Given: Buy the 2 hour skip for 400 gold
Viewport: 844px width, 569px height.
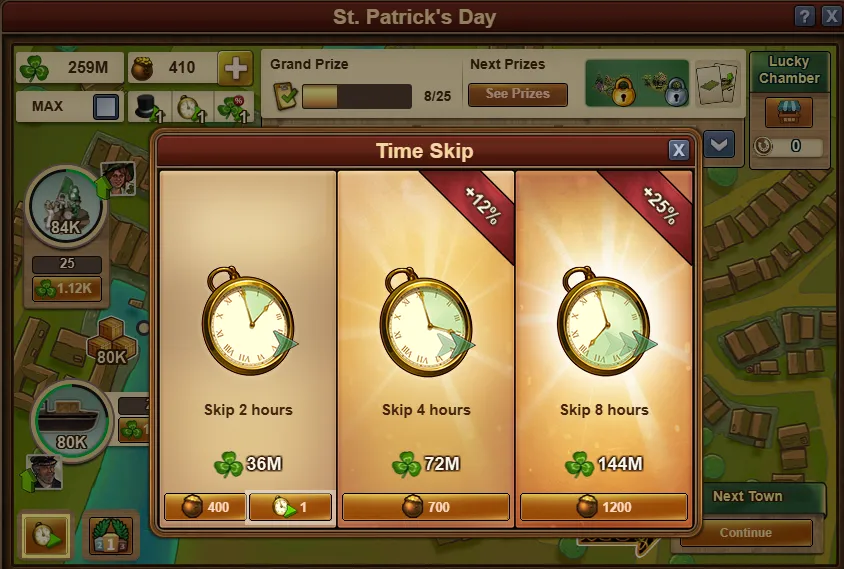Looking at the screenshot, I should [x=205, y=507].
